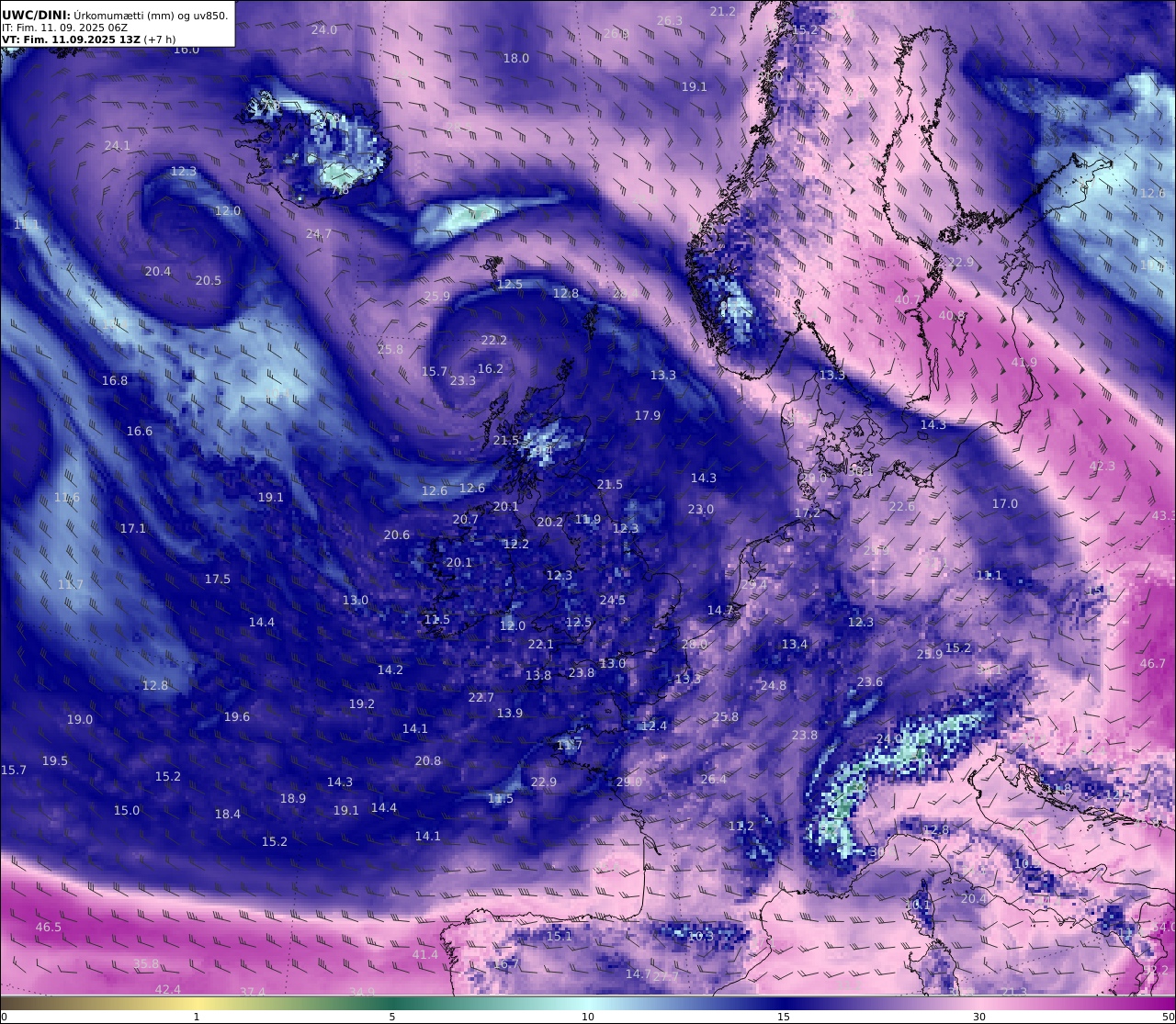
Task: Select the 24.7 value south of Iceland
Action: point(319,233)
